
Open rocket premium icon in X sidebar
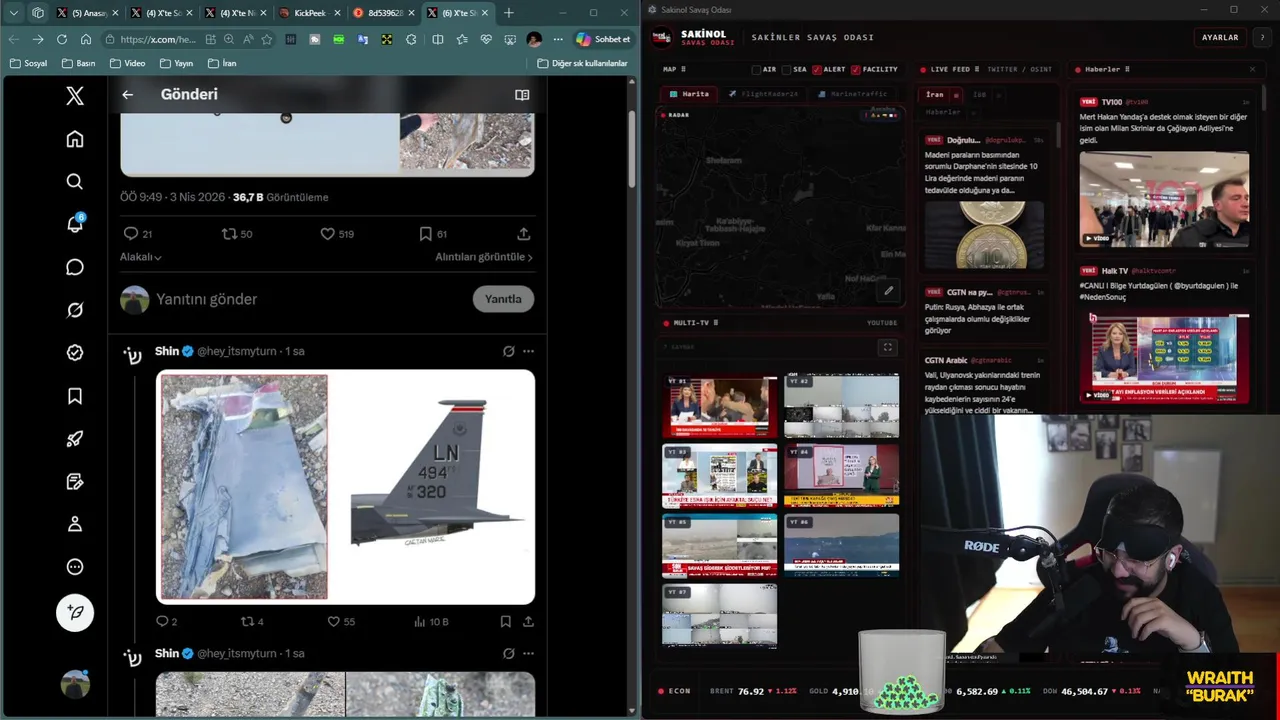click(75, 439)
